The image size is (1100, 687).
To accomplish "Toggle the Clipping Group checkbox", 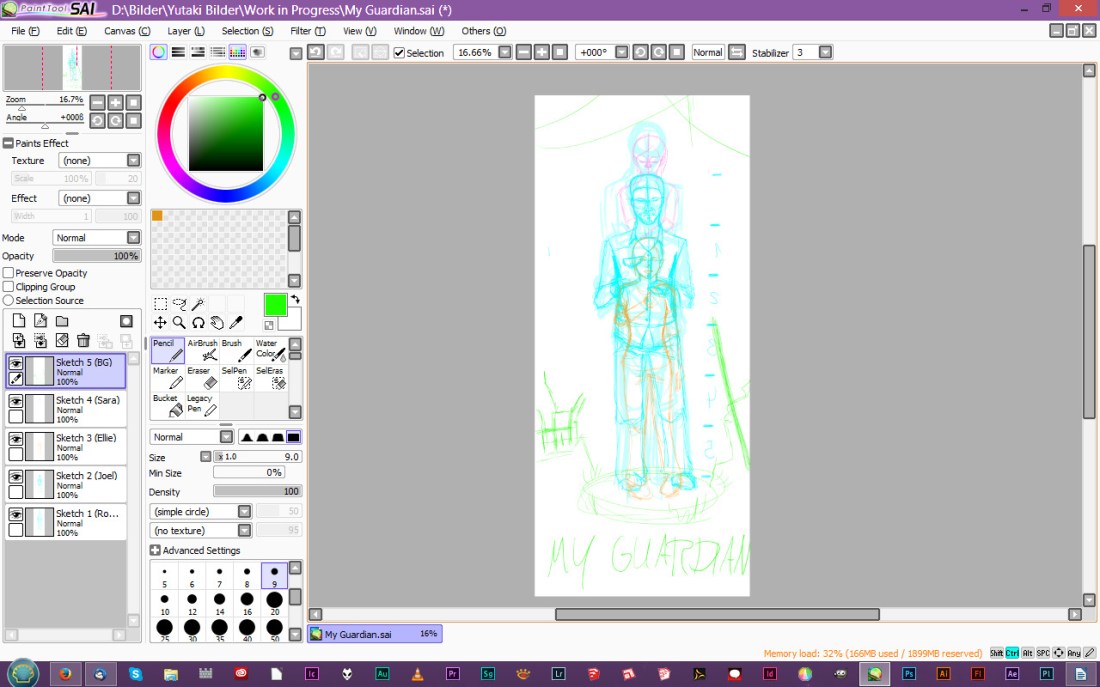I will pyautogui.click(x=9, y=287).
